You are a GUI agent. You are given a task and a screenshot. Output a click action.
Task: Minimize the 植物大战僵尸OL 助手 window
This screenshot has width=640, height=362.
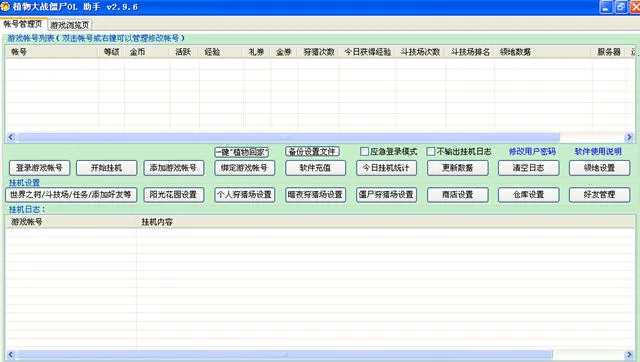click(x=606, y=7)
